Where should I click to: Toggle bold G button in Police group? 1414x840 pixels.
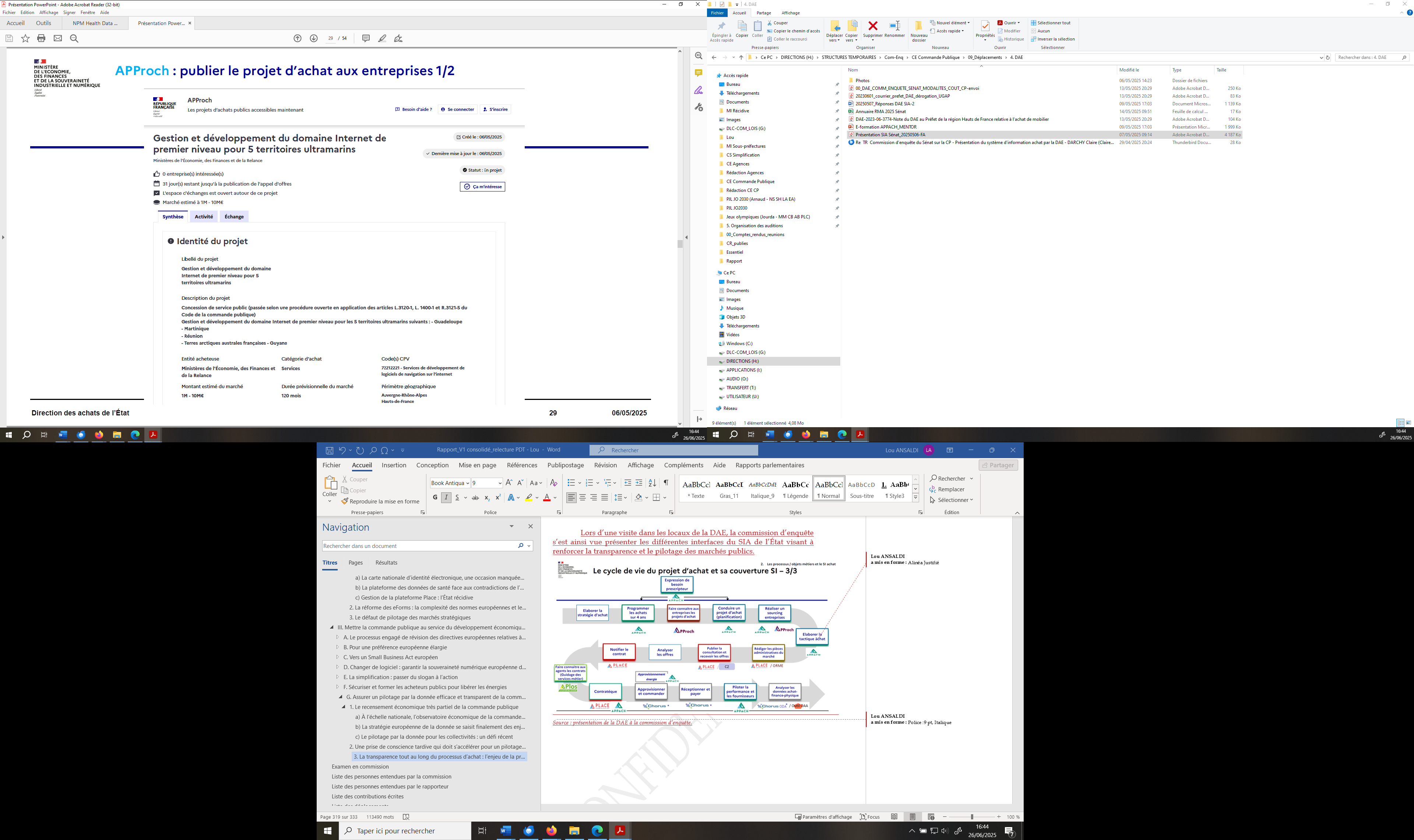435,498
